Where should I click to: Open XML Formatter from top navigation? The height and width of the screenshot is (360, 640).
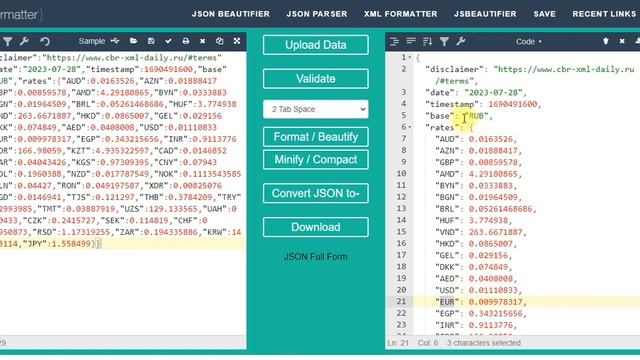click(400, 14)
